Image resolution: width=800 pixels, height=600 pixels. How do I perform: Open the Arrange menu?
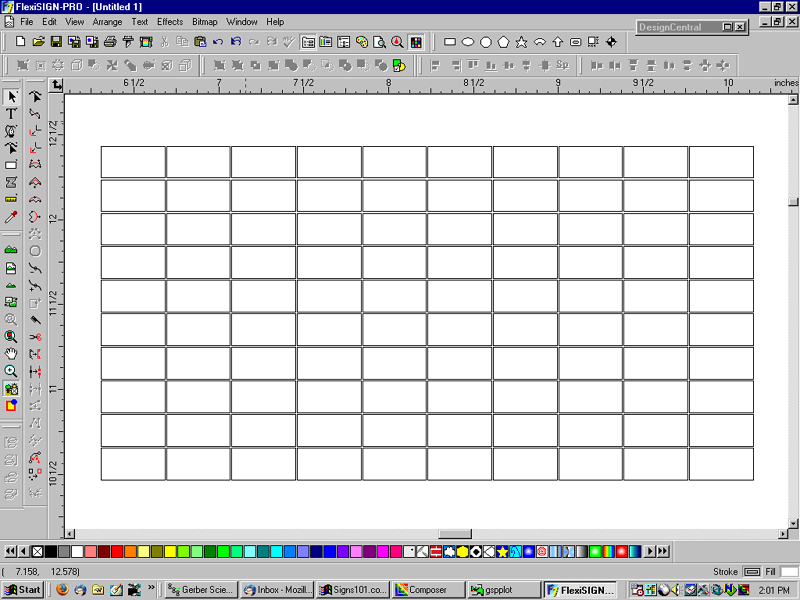click(107, 22)
